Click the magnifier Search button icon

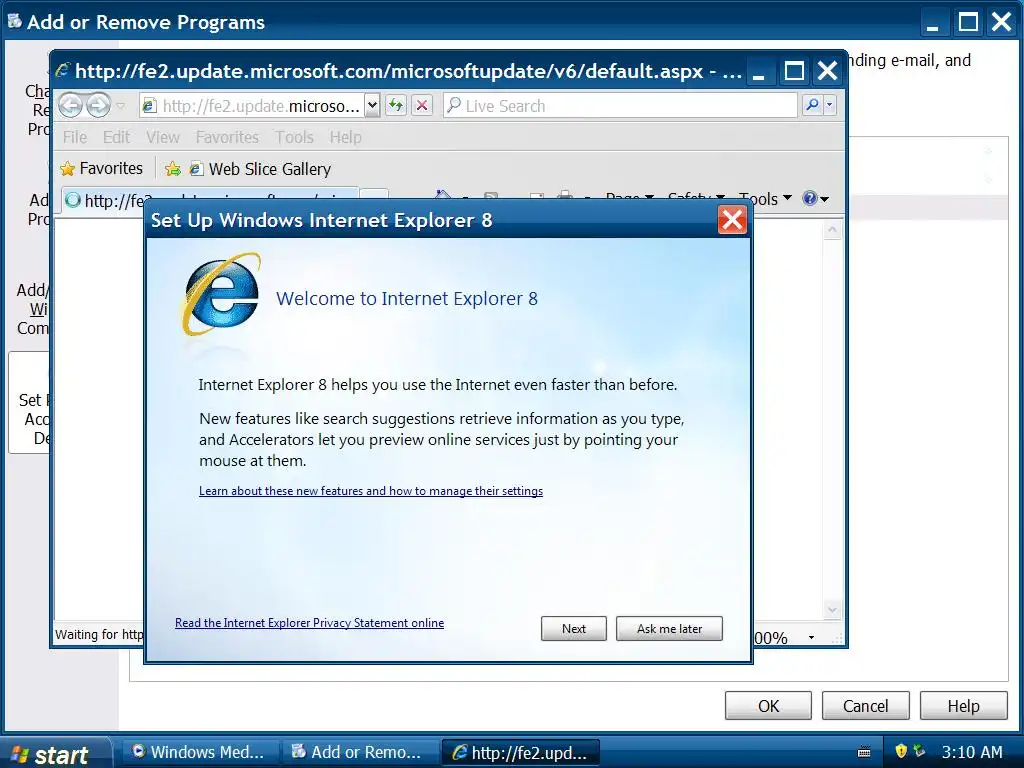[x=812, y=105]
